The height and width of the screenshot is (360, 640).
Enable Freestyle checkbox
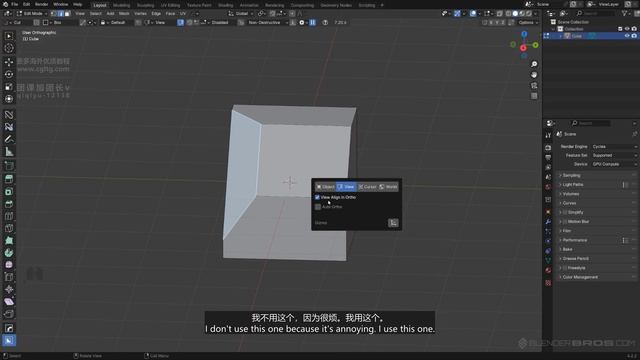coord(565,268)
